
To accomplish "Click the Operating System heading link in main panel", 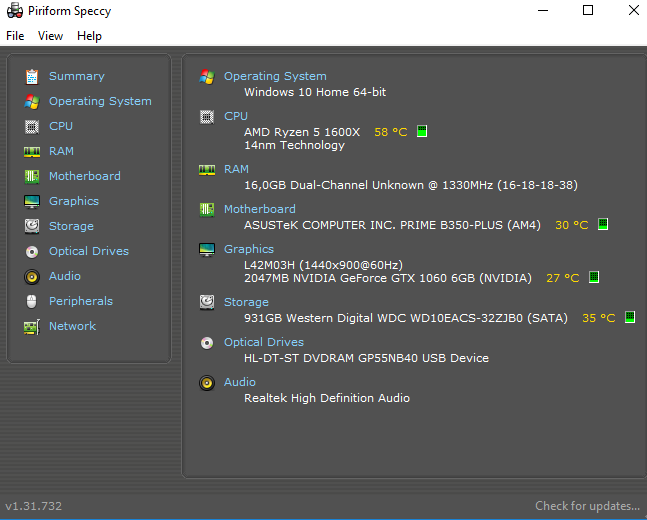I will point(275,76).
